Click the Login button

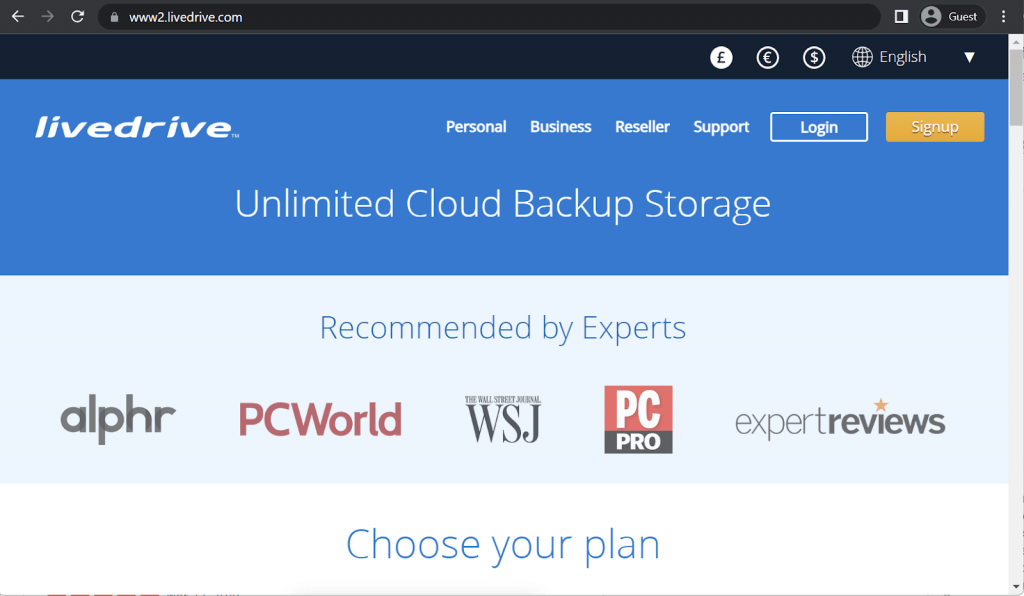click(818, 126)
